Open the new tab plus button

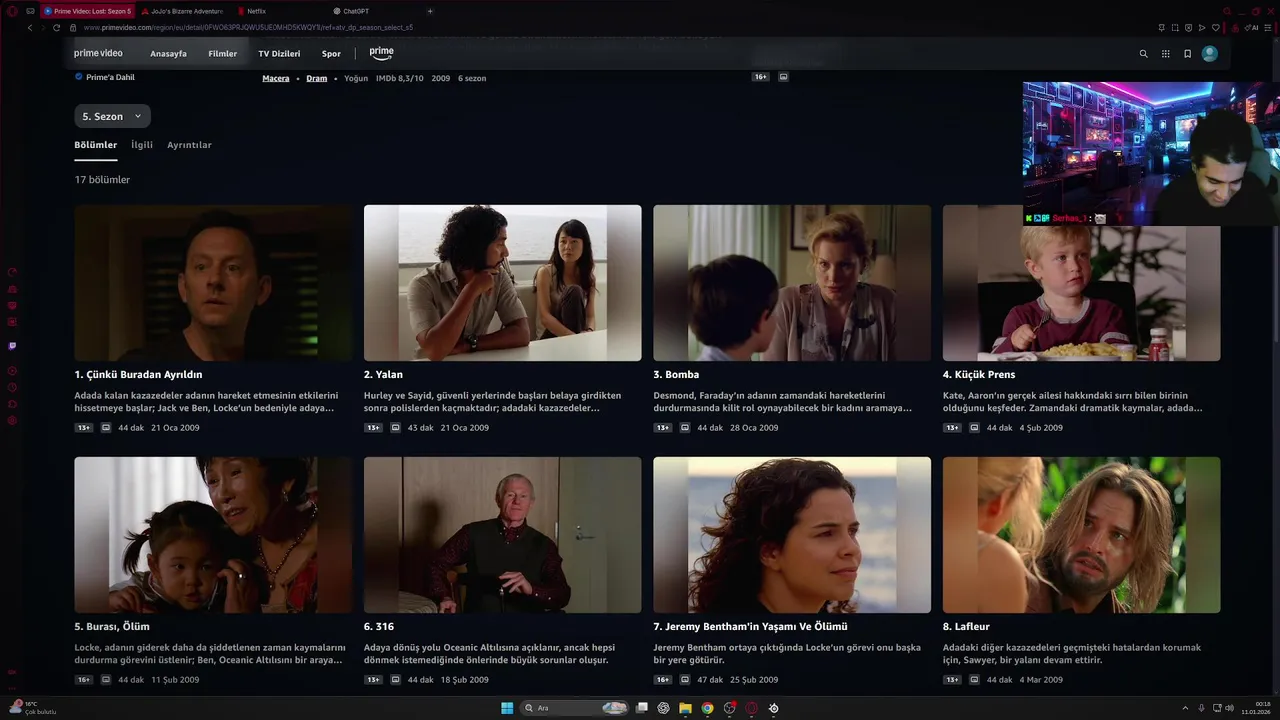(430, 11)
